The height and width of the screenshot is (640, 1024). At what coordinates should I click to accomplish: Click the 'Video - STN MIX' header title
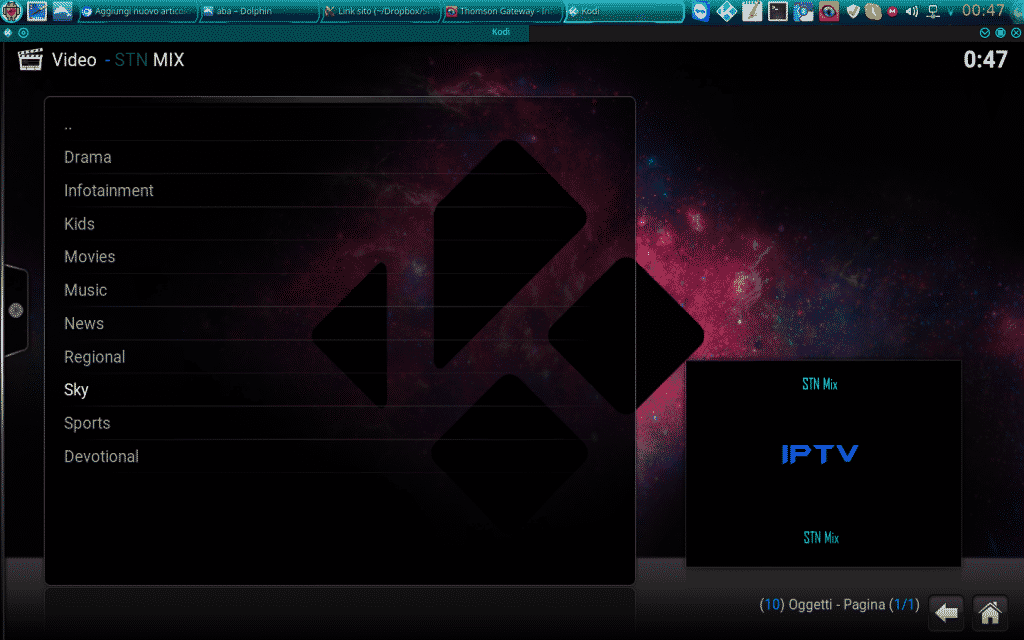point(118,60)
